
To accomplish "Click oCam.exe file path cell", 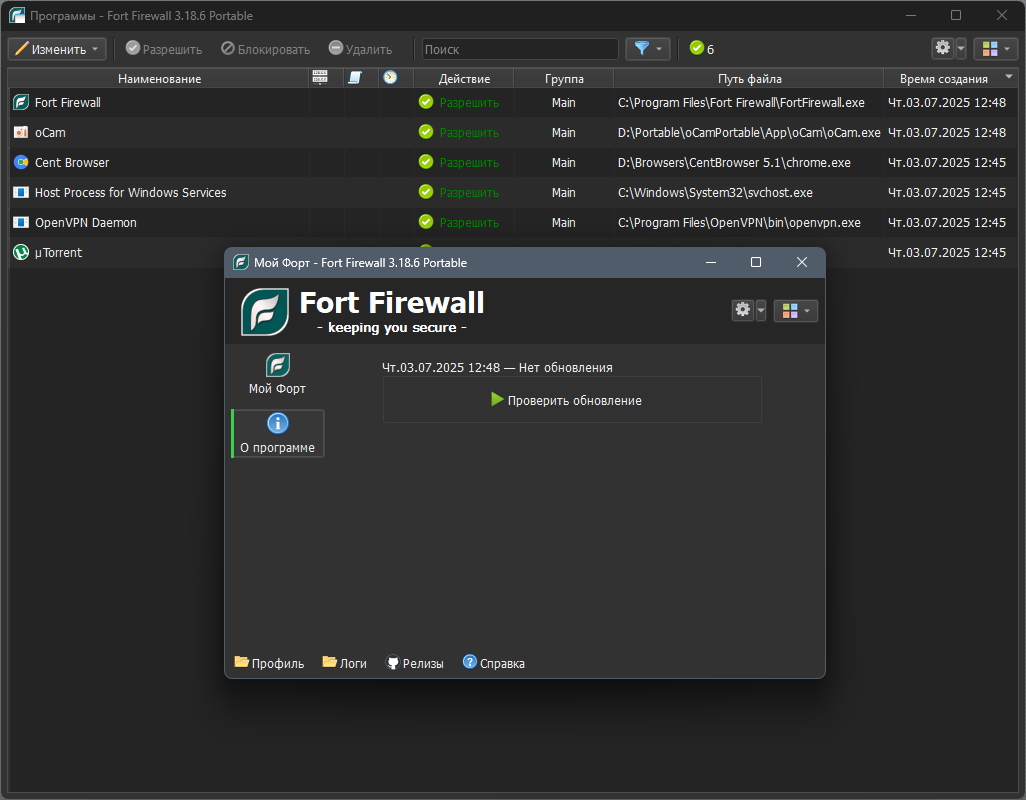I will click(749, 133).
